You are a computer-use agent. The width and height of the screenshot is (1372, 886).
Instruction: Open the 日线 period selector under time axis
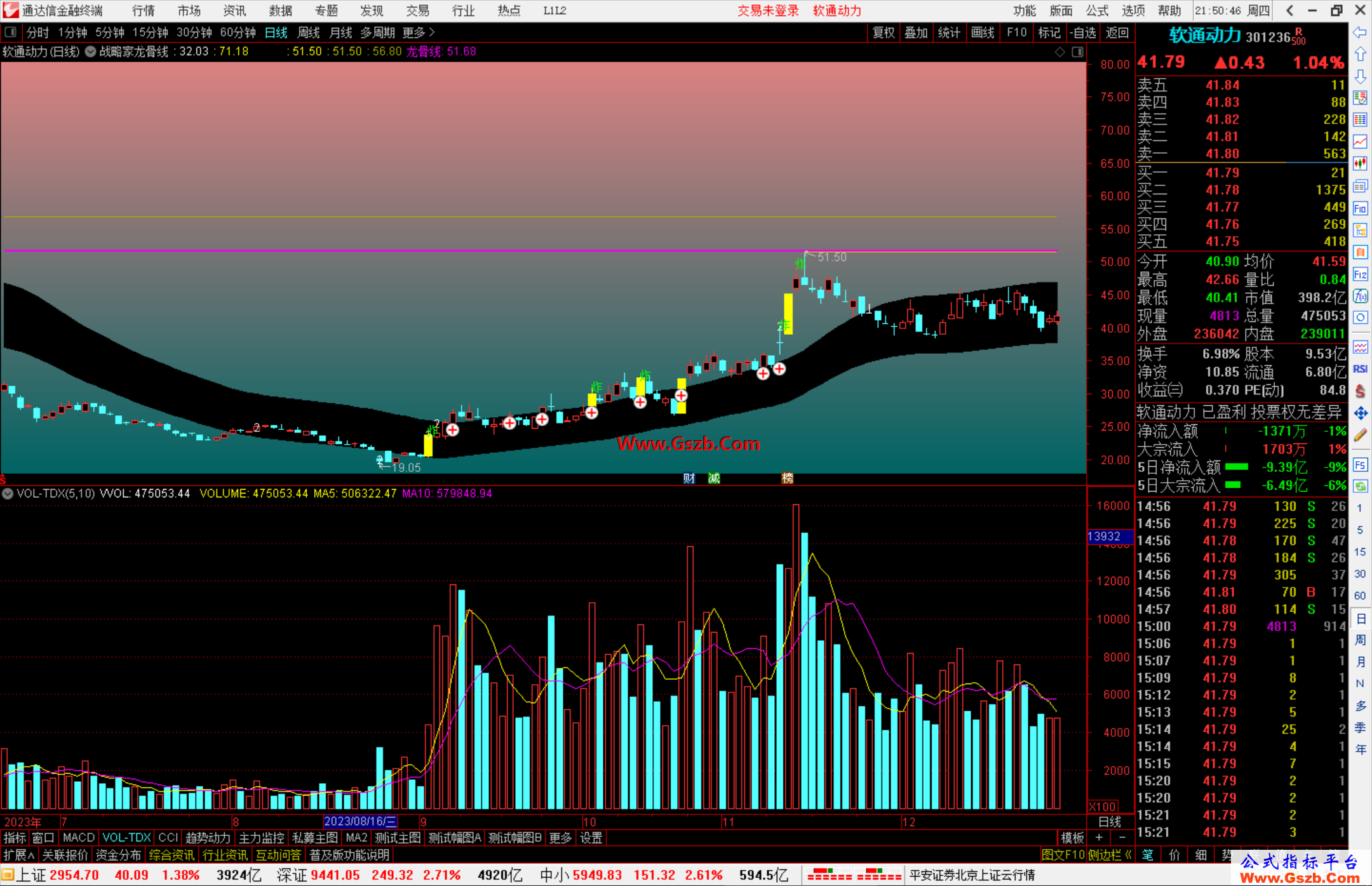click(x=1110, y=822)
